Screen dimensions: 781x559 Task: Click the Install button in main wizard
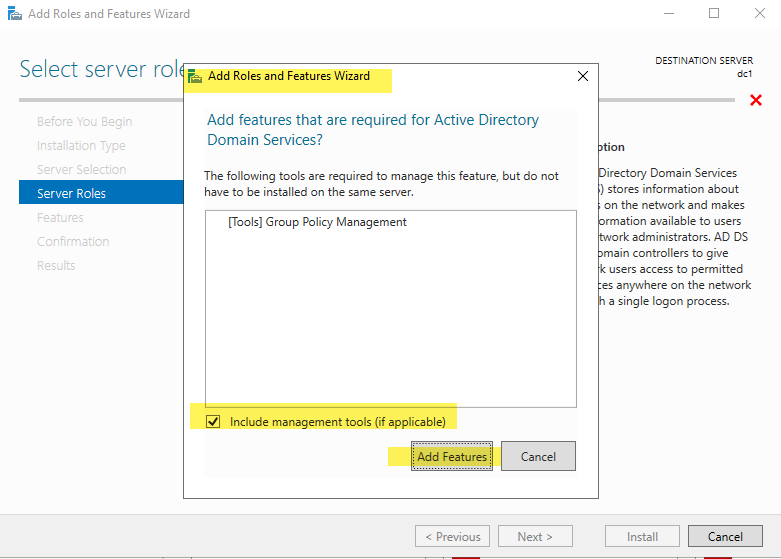(642, 536)
